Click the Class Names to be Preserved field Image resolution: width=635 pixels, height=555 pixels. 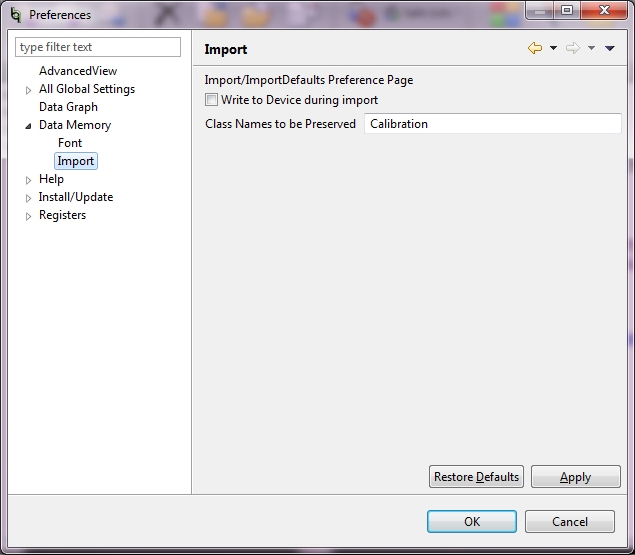coord(492,124)
